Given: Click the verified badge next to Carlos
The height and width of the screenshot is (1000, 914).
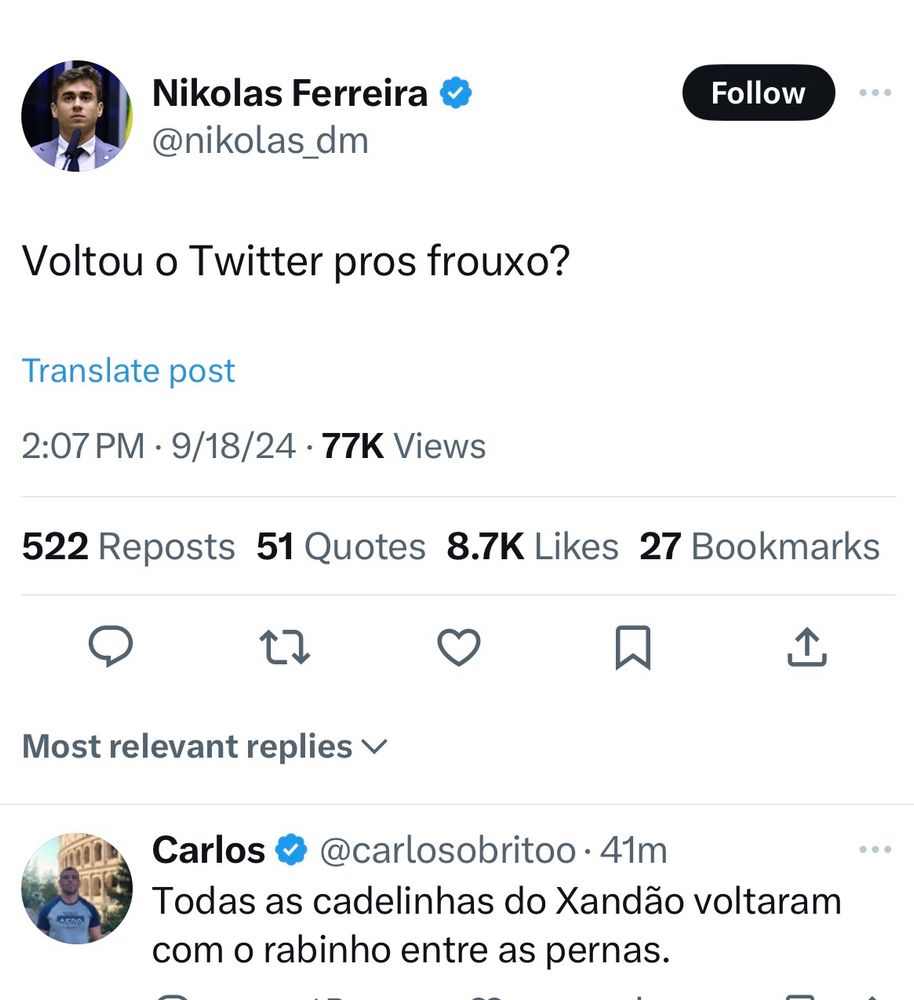Looking at the screenshot, I should tap(291, 851).
